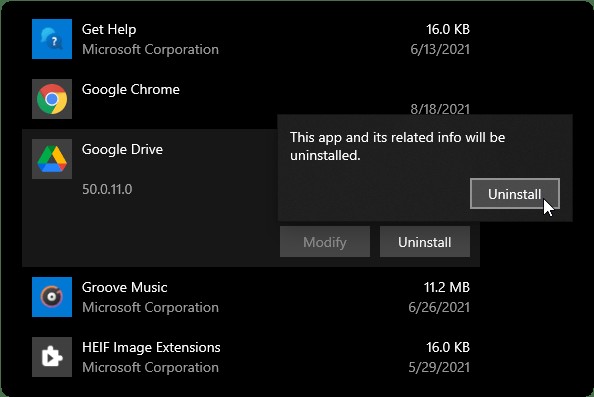Click the Google Drive version 50.0.11.0 text
Screen dimensions: 594x397
tap(107, 189)
